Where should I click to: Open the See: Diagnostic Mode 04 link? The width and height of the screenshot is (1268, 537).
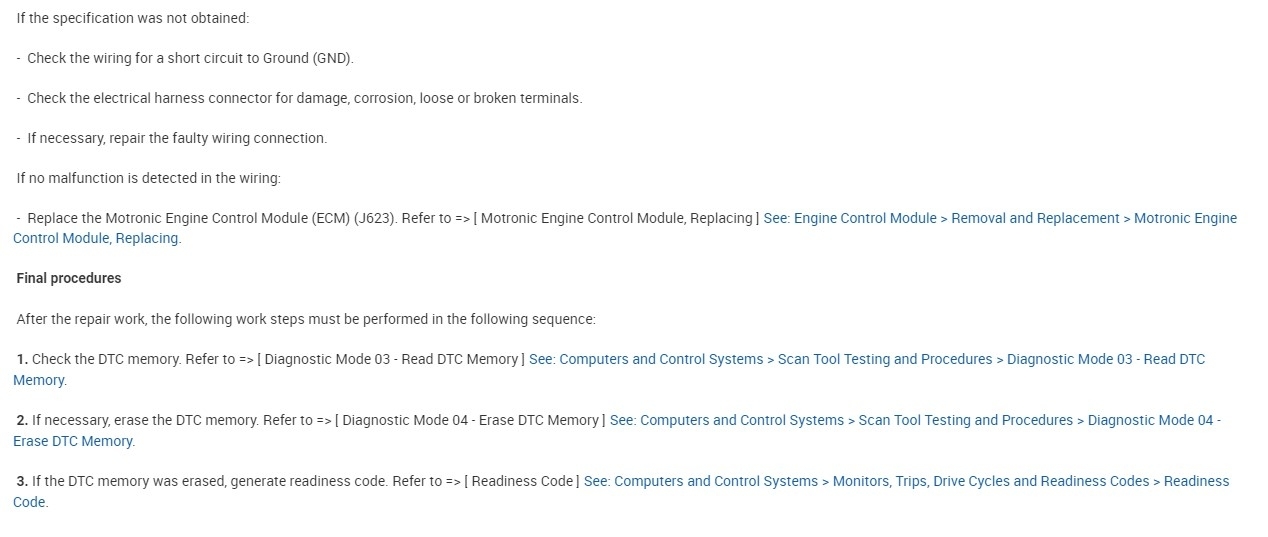coord(914,420)
